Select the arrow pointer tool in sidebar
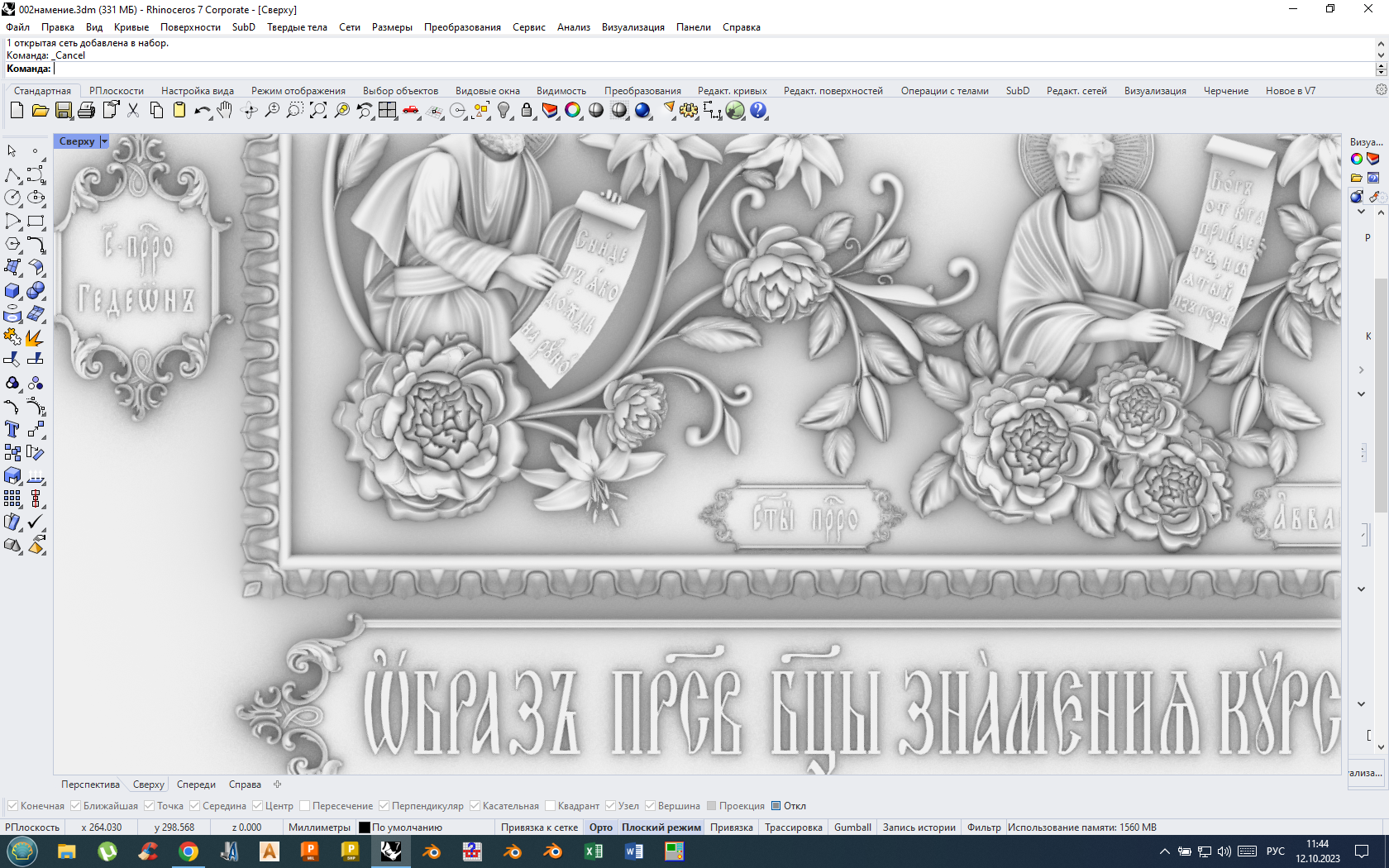 pos(12,151)
